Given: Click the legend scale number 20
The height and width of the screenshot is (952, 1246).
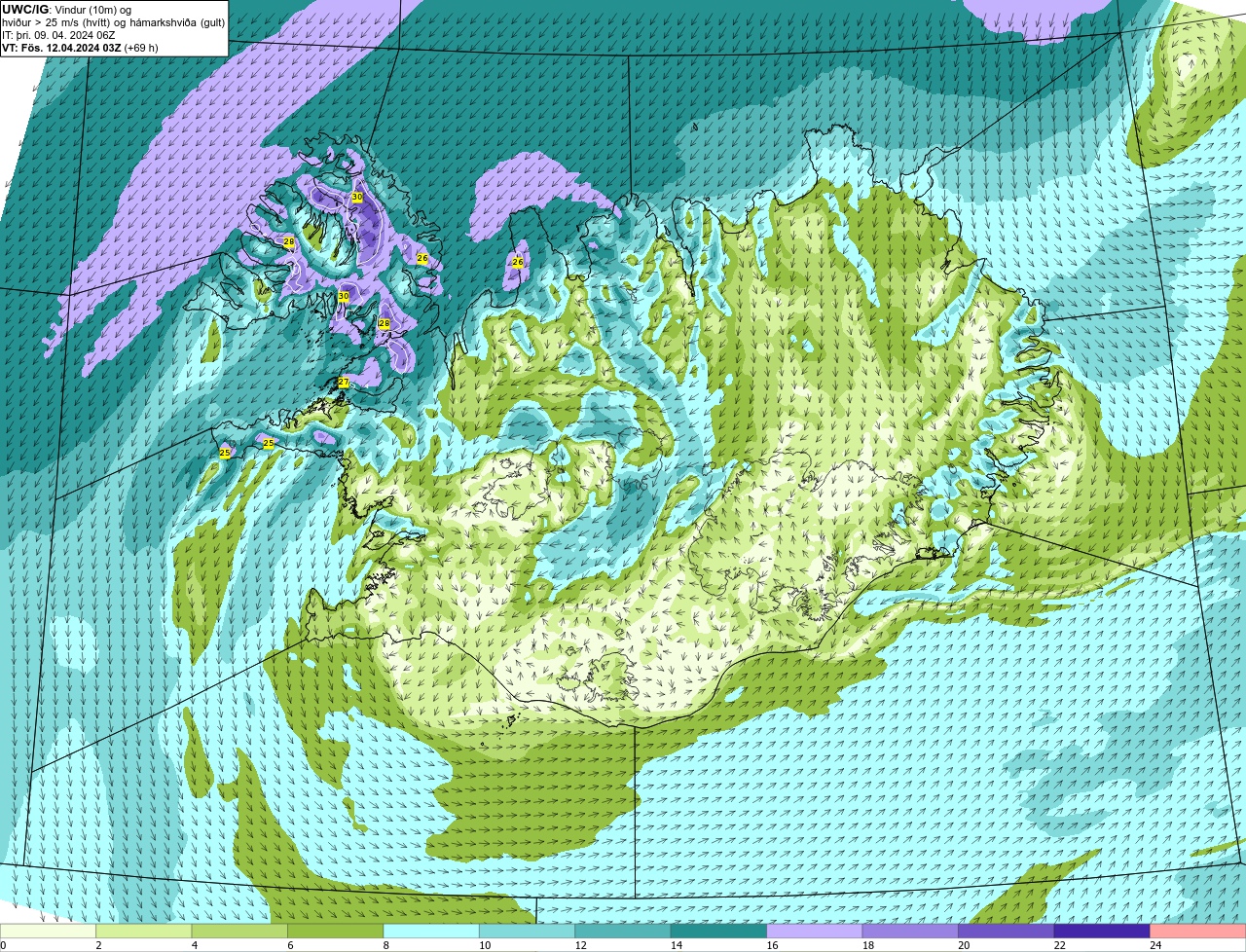Looking at the screenshot, I should coord(964,945).
